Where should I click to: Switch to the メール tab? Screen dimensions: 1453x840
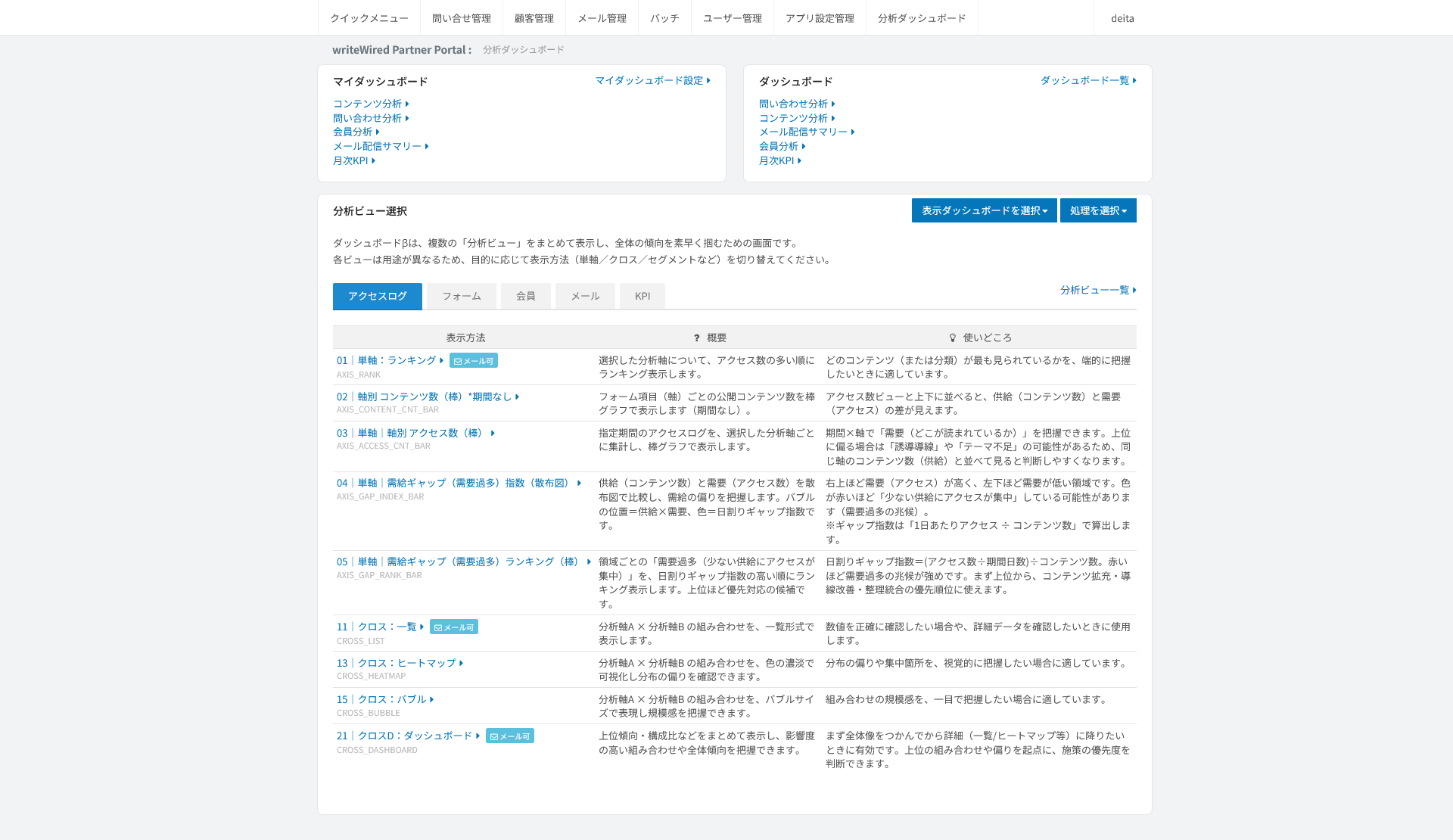[585, 296]
